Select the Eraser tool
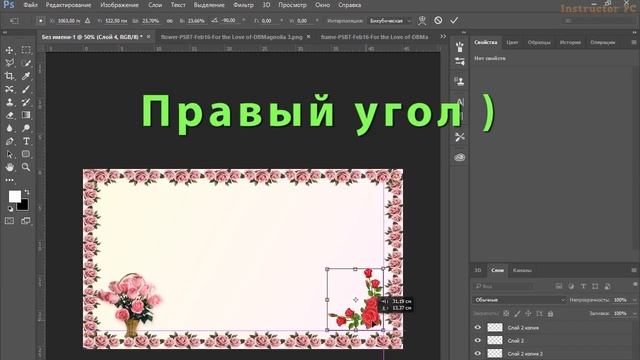 [x=9, y=115]
